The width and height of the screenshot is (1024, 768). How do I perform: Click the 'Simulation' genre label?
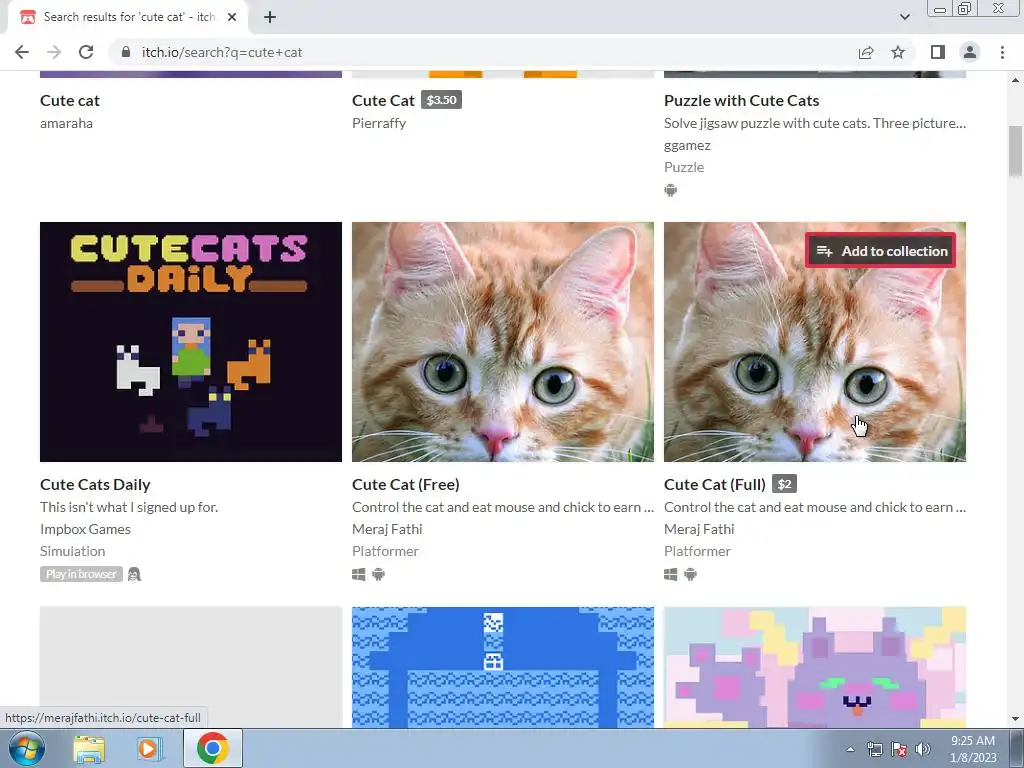[72, 551]
